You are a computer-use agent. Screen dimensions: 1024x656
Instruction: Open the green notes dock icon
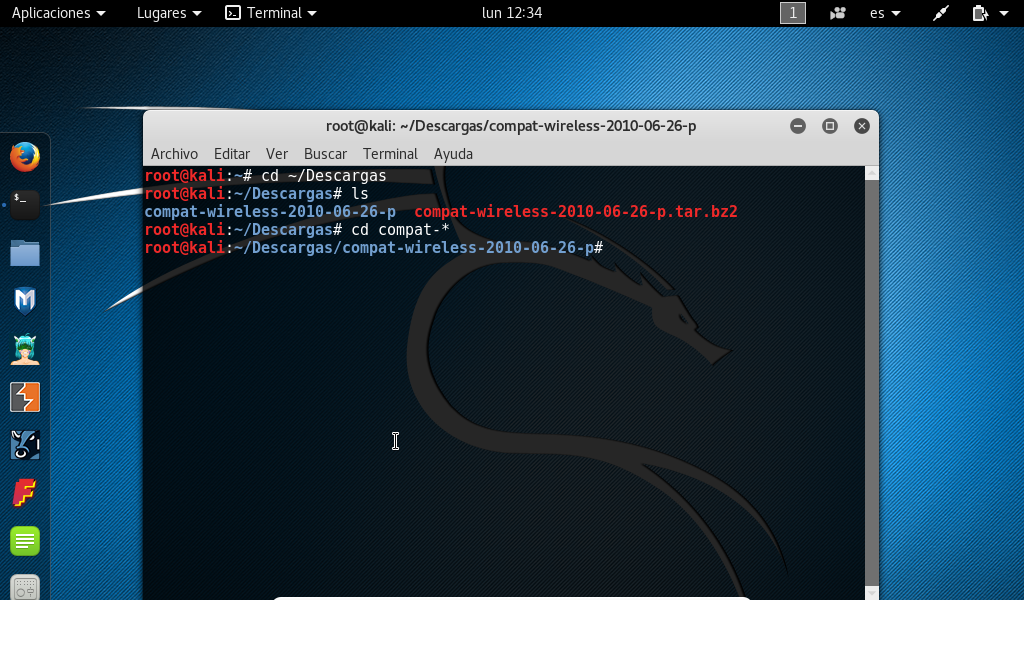[25, 541]
